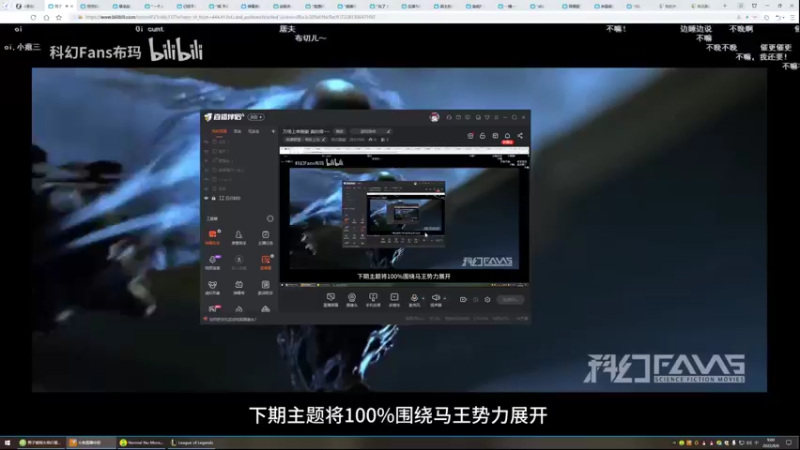Click the bottom-left status message in live companion
This screenshot has width=800, height=450.
coord(231,319)
